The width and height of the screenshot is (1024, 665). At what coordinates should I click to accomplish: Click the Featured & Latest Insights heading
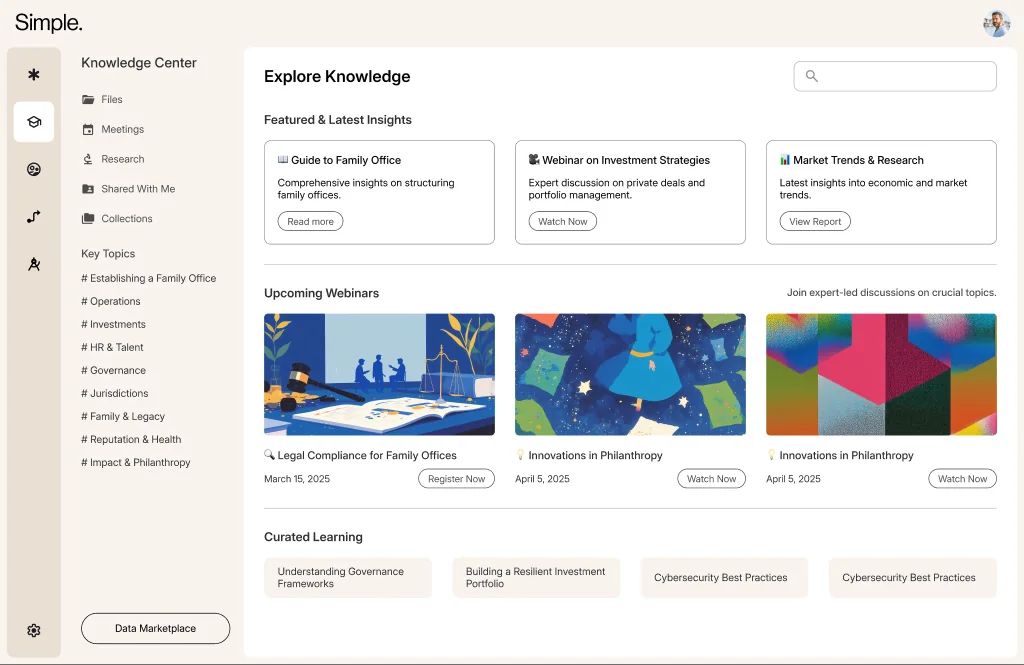click(338, 120)
